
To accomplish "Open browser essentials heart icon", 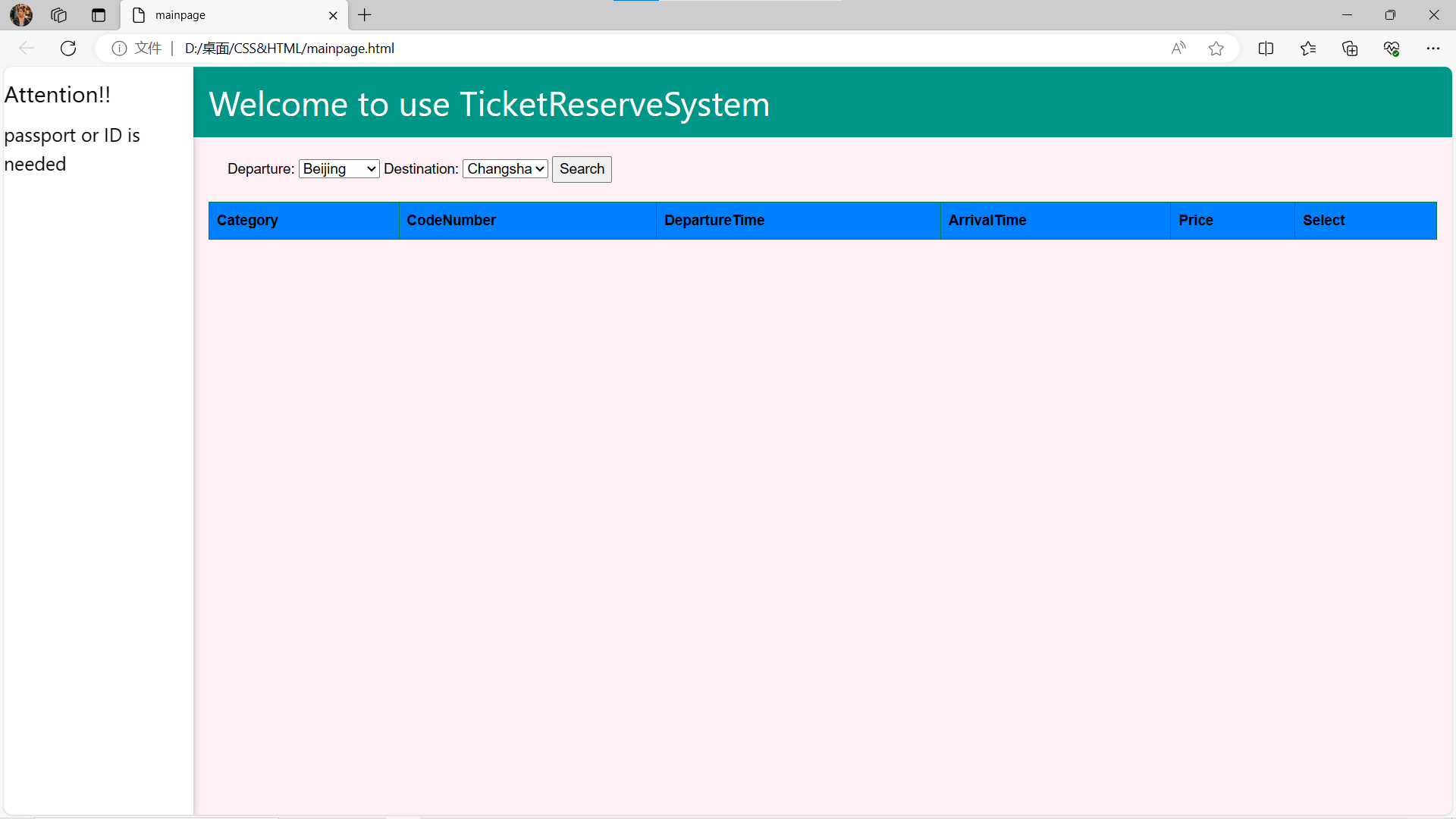I will tap(1392, 49).
